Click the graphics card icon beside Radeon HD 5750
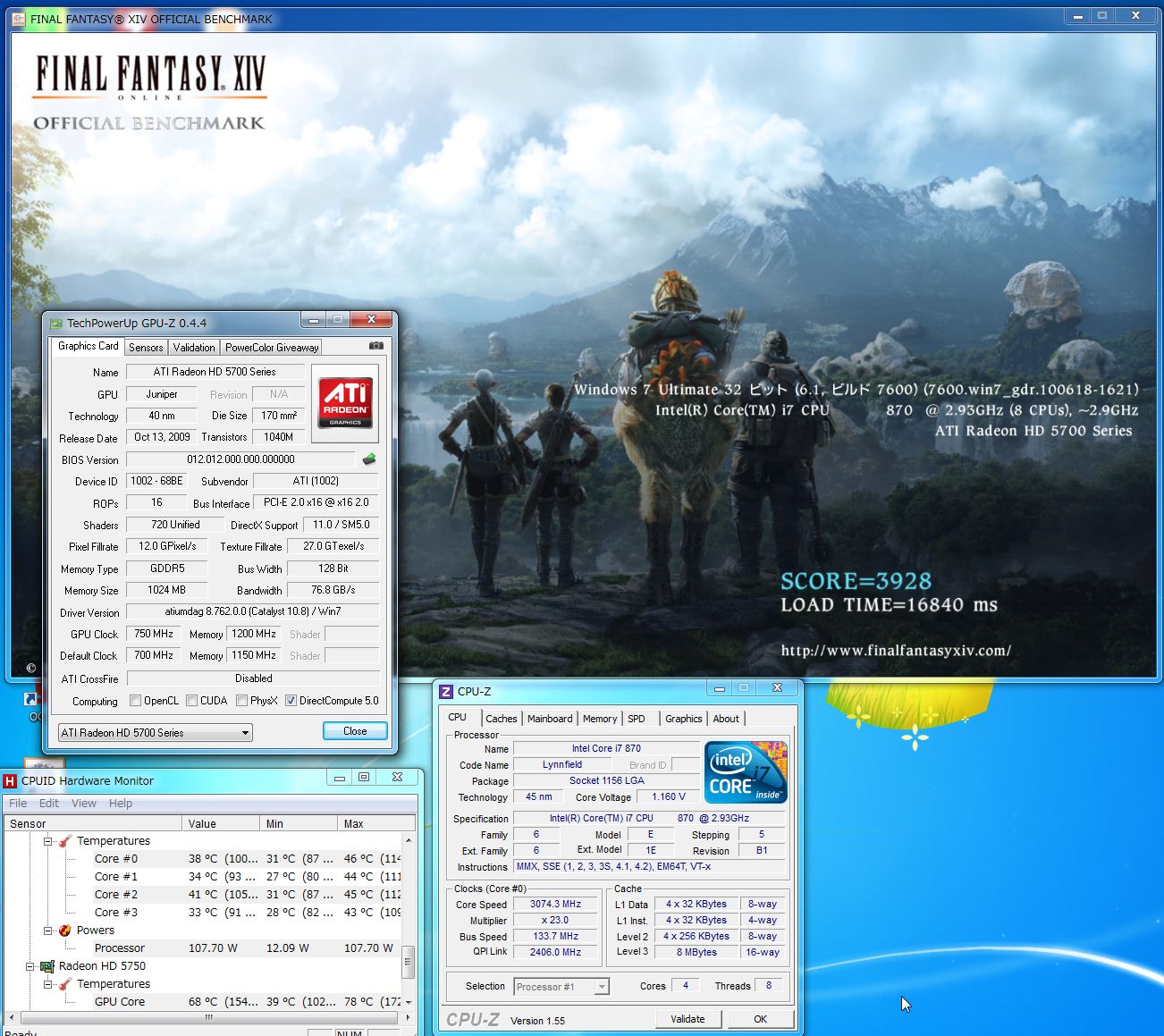Image resolution: width=1164 pixels, height=1036 pixels. (47, 966)
